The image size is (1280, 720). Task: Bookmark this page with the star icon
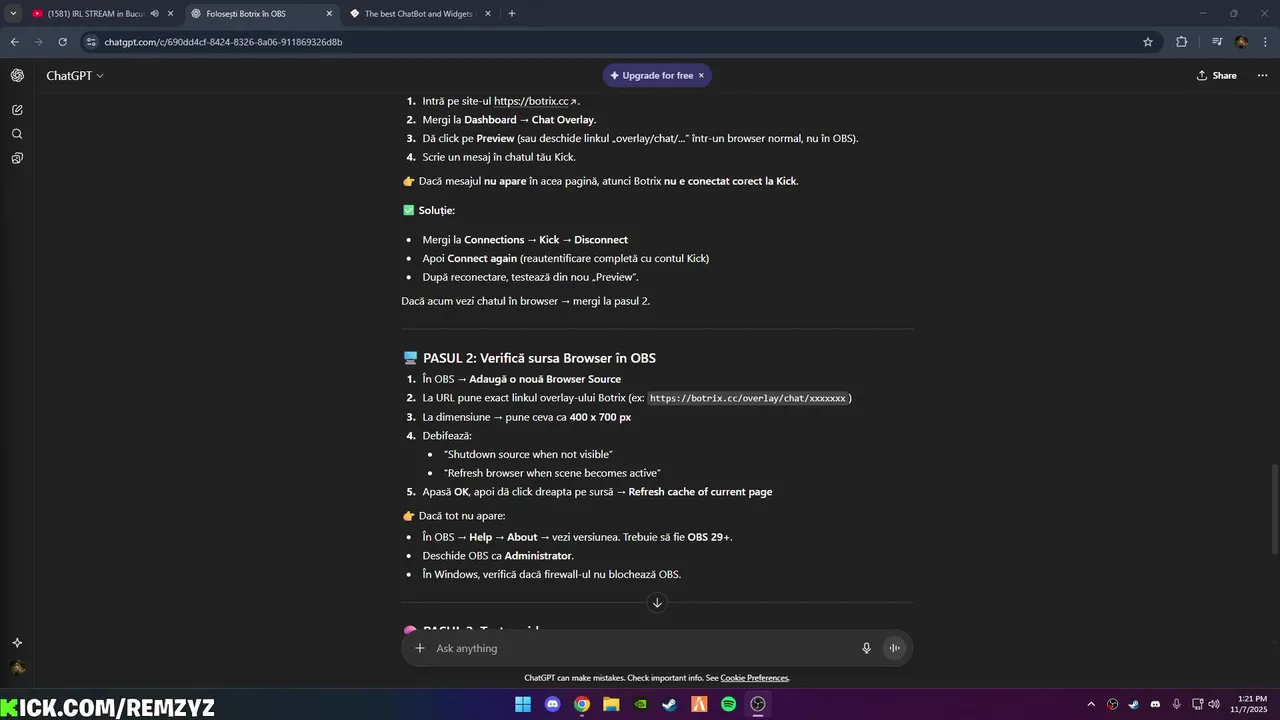tap(1148, 42)
